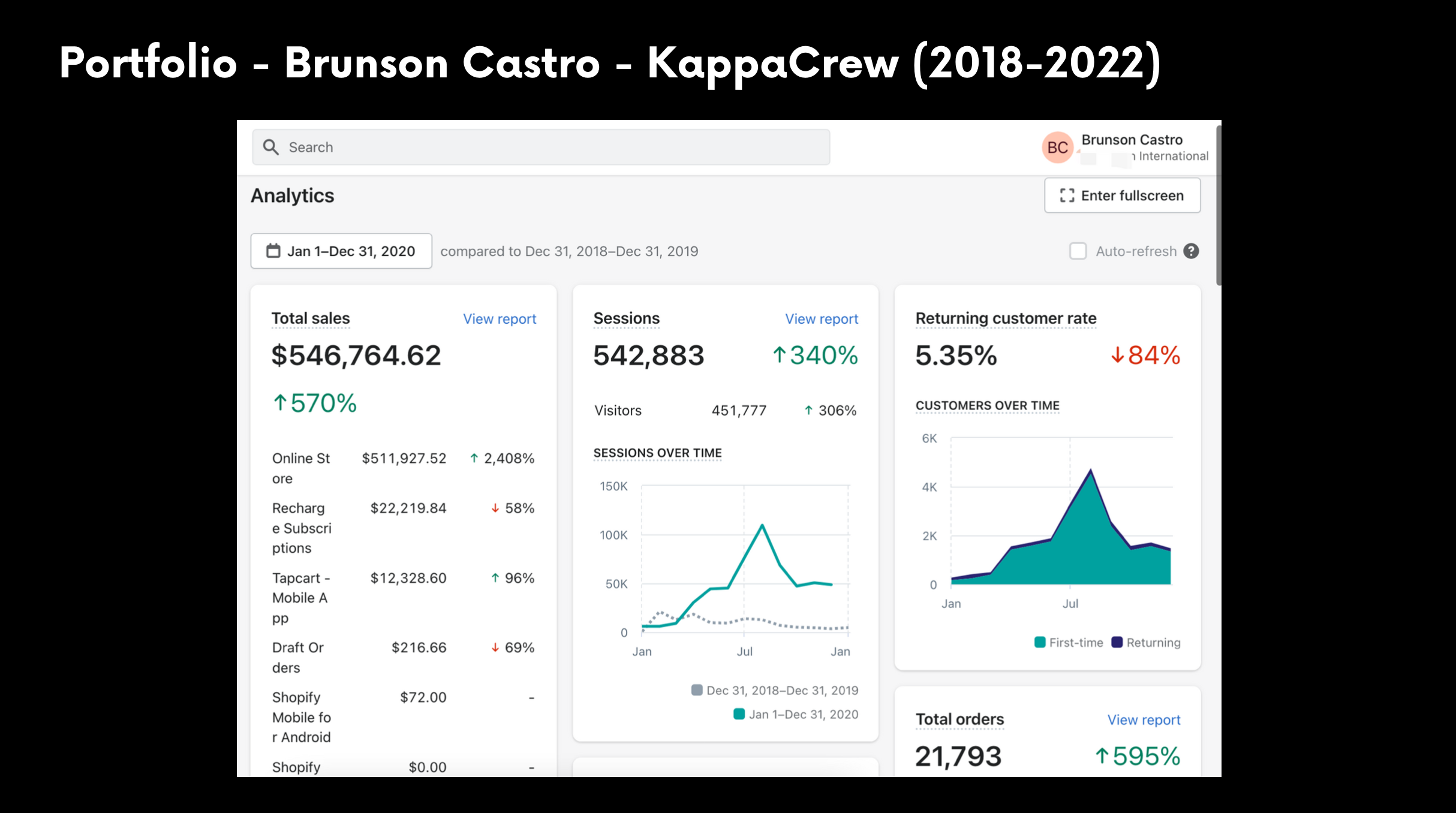This screenshot has width=1456, height=813.
Task: Click the 84% returning rate decrease
Action: (x=1145, y=356)
